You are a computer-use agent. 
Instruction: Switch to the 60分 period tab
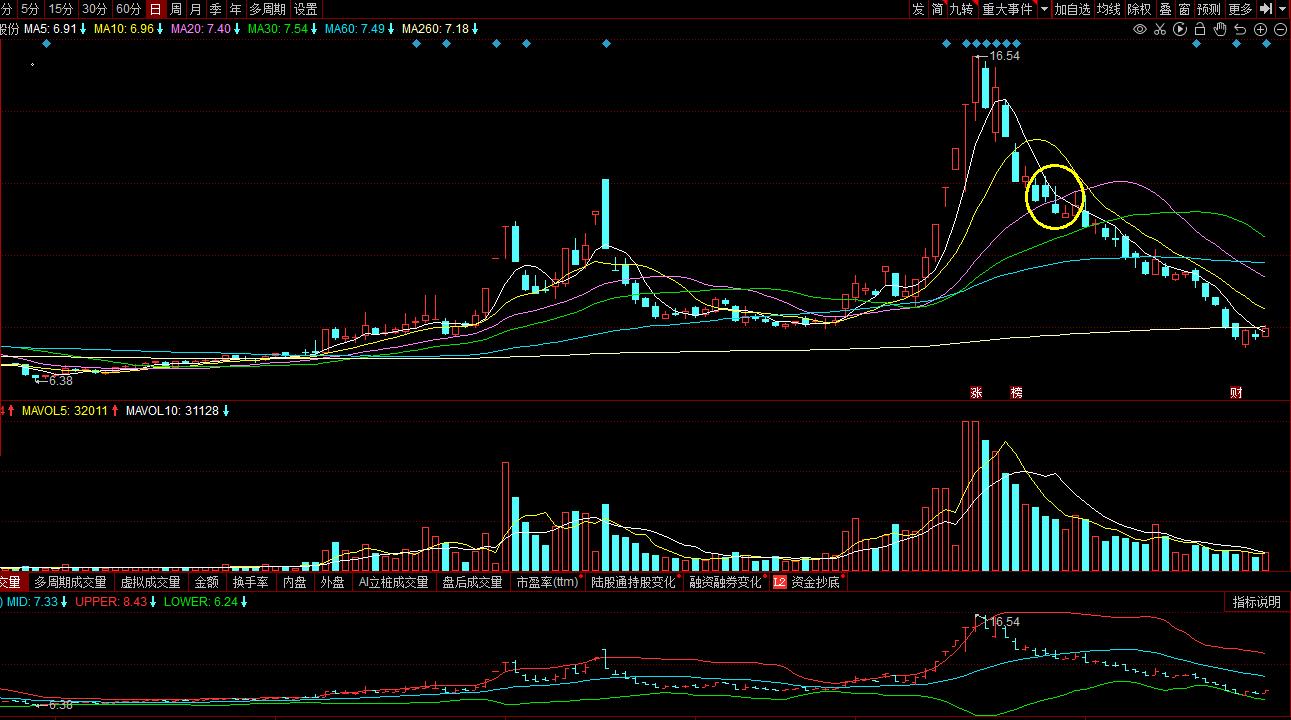128,9
